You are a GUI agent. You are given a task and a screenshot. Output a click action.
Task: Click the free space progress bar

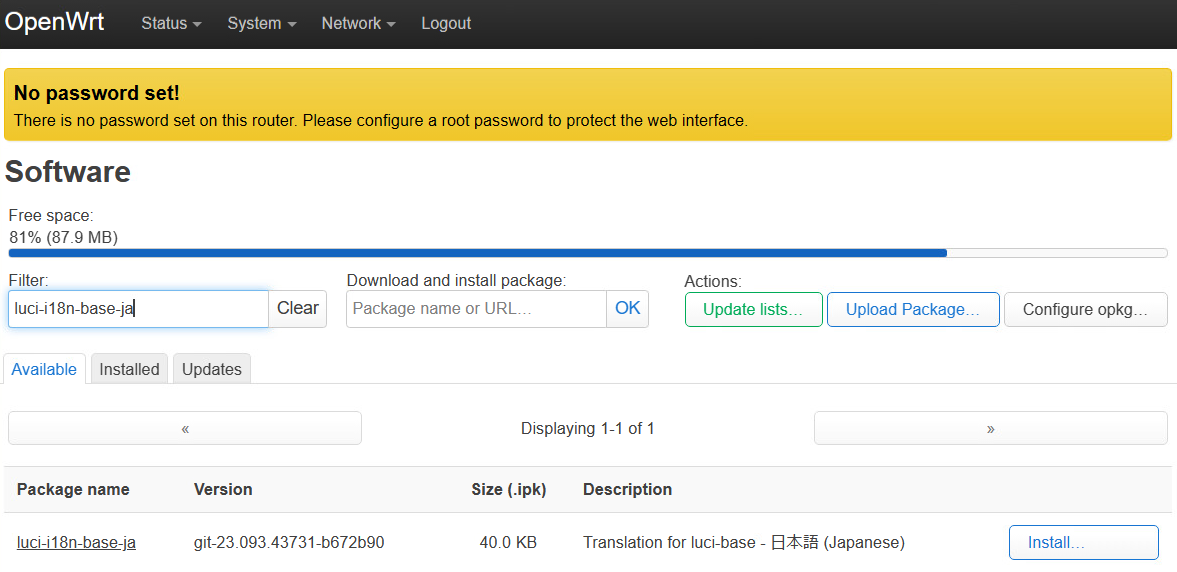(x=587, y=253)
